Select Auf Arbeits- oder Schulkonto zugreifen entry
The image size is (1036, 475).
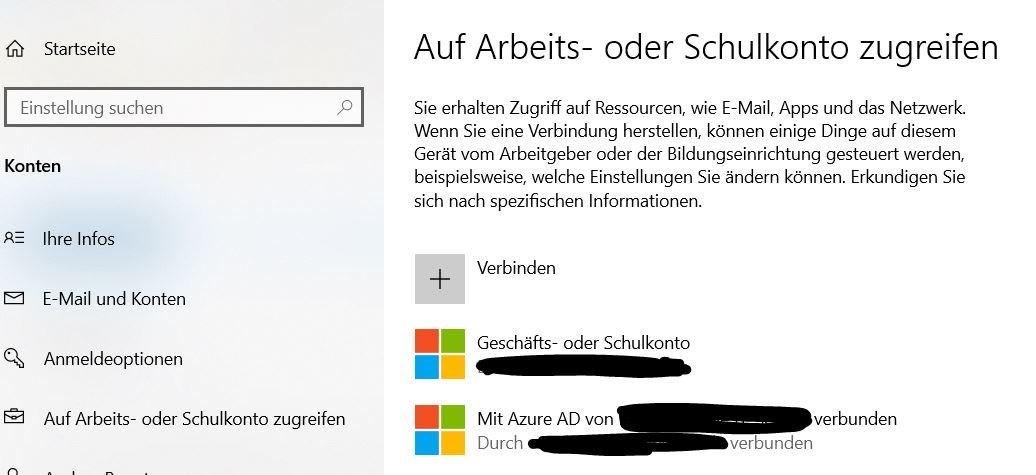click(x=194, y=419)
